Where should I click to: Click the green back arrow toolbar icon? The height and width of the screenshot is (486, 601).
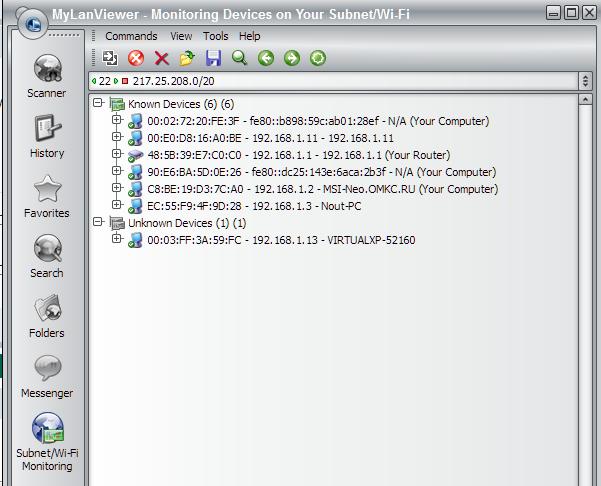[266, 58]
